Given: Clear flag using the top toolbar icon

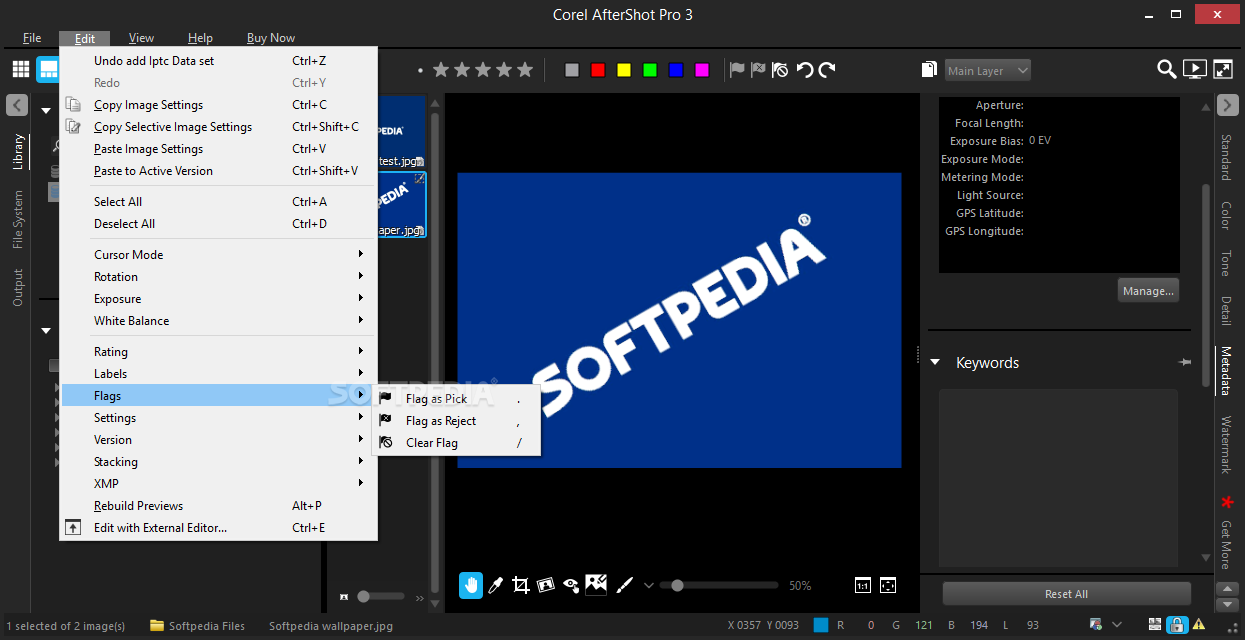Looking at the screenshot, I should click(780, 69).
